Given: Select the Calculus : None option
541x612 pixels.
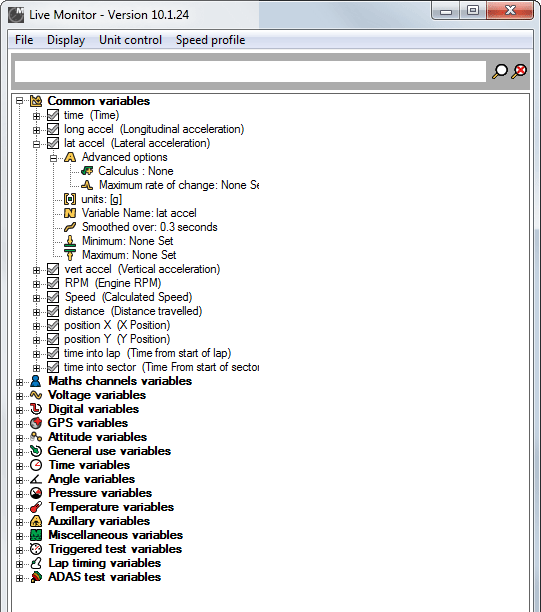Looking at the screenshot, I should coord(136,171).
